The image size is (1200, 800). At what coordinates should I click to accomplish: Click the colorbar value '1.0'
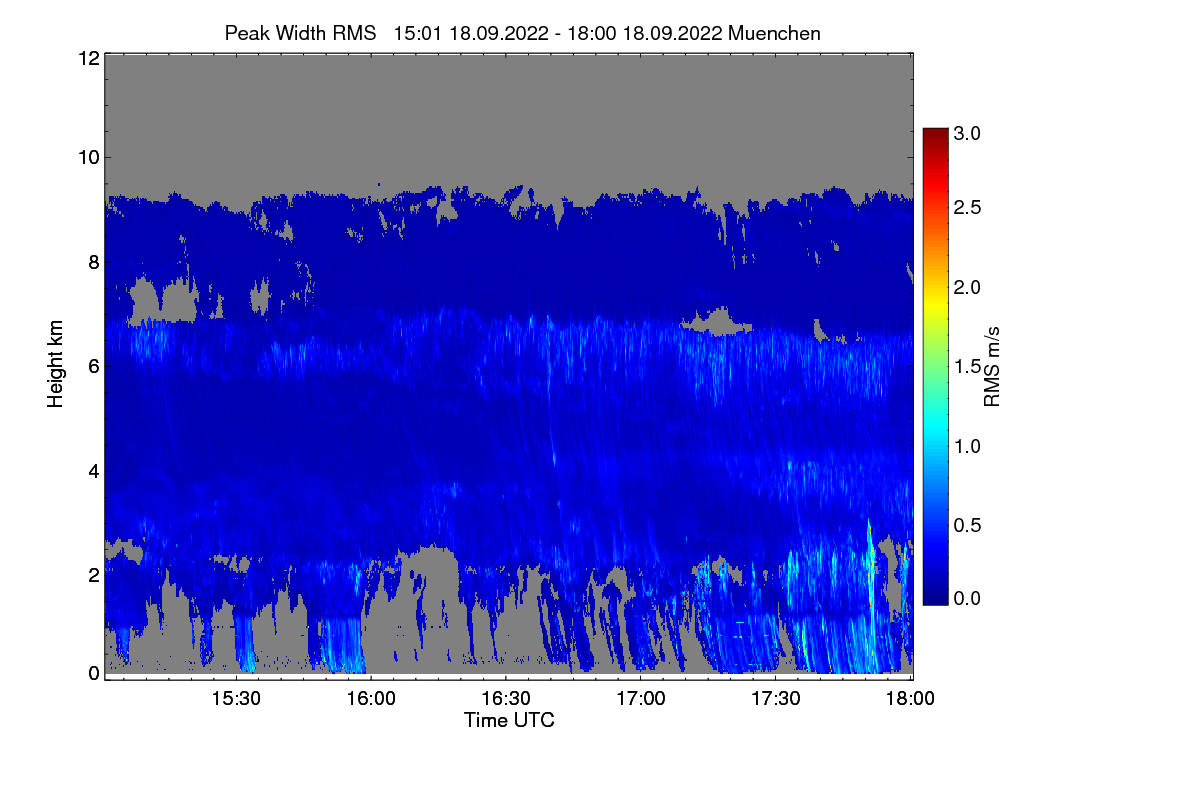click(966, 445)
